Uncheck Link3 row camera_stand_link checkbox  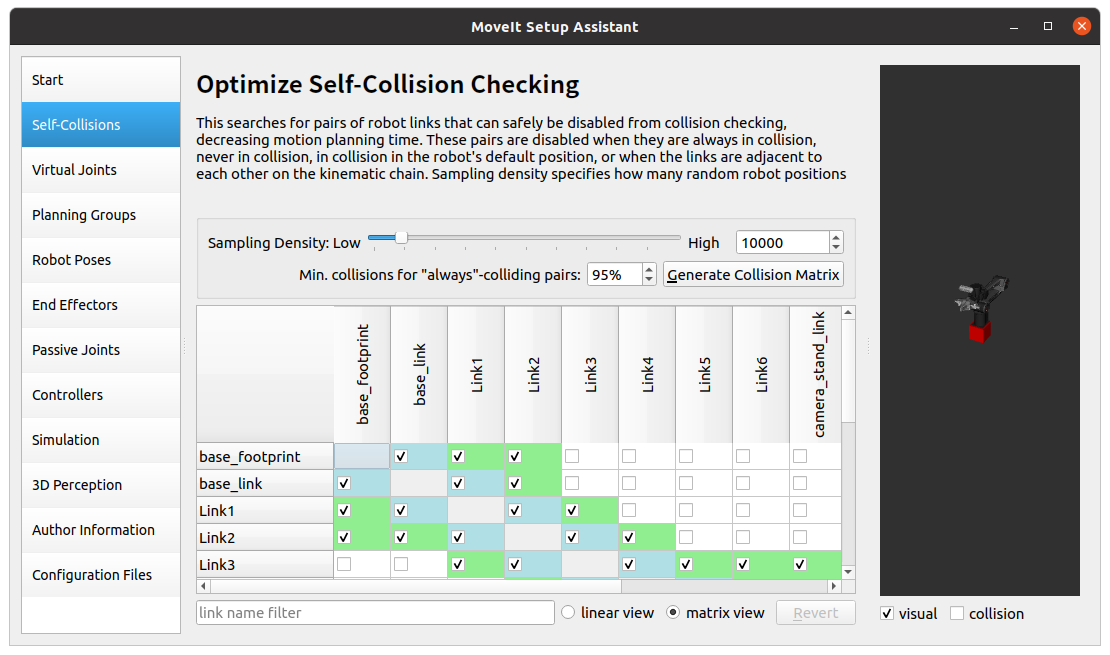pyautogui.click(x=800, y=564)
